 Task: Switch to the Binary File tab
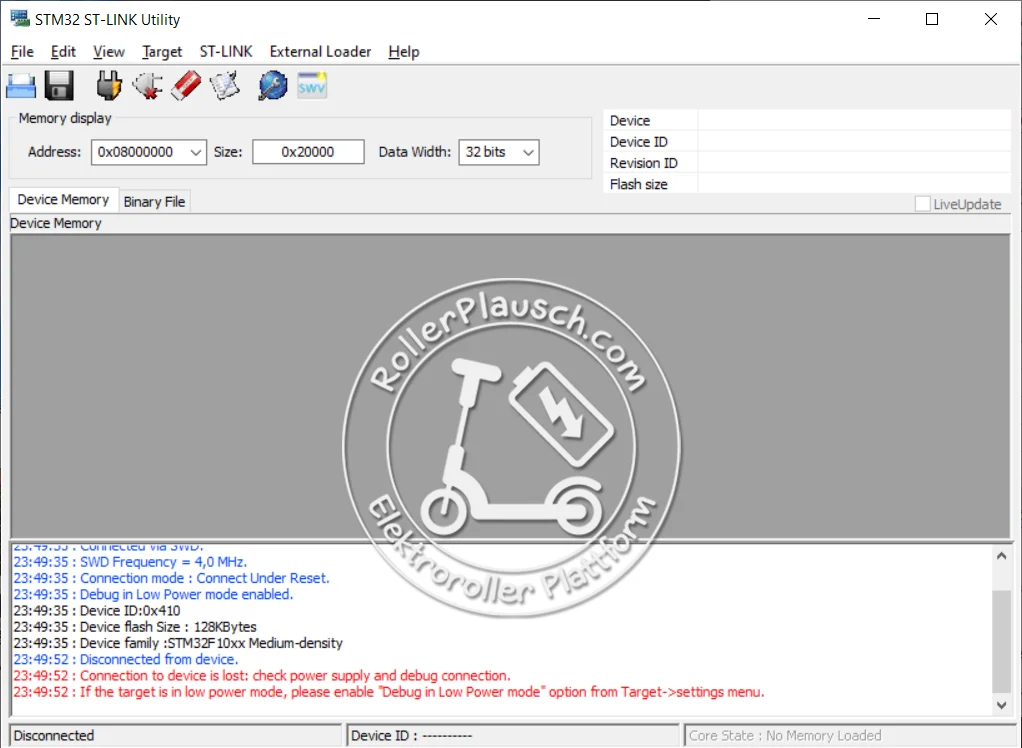point(154,201)
